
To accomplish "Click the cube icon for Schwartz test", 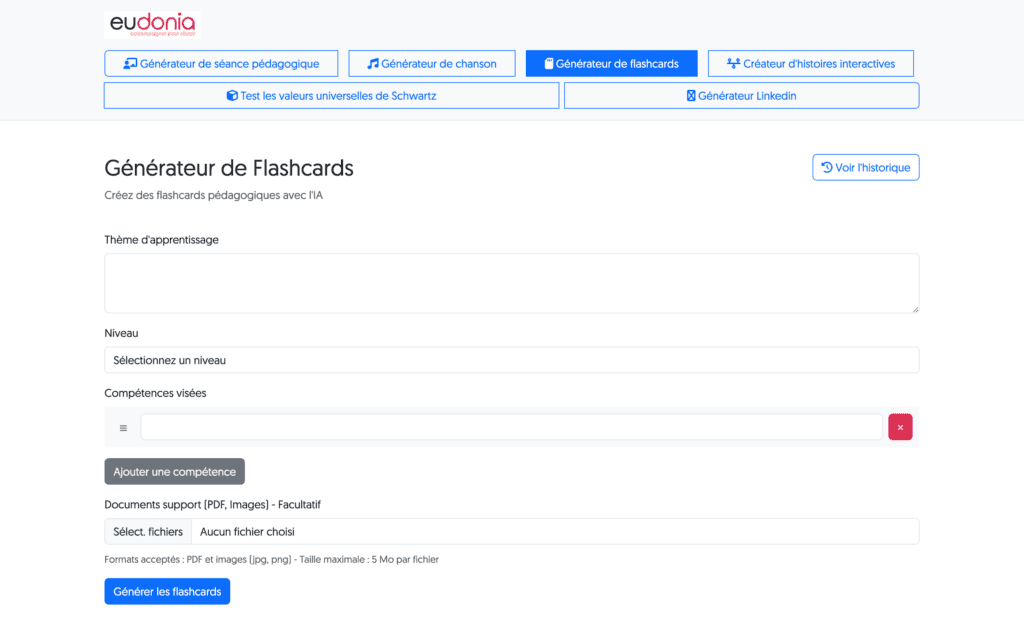I will click(x=232, y=96).
